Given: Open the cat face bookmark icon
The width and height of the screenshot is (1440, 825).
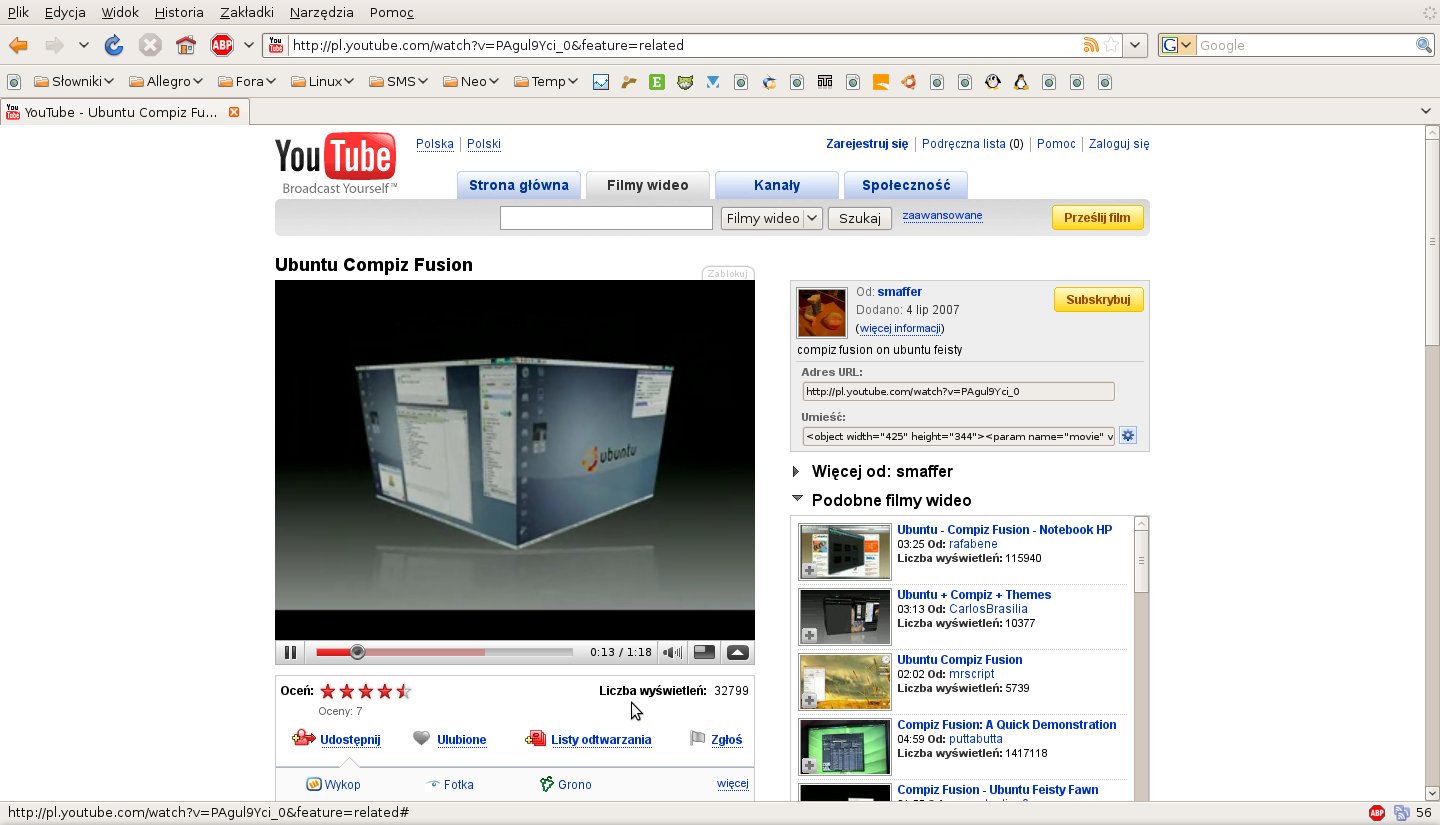Looking at the screenshot, I should click(x=685, y=82).
